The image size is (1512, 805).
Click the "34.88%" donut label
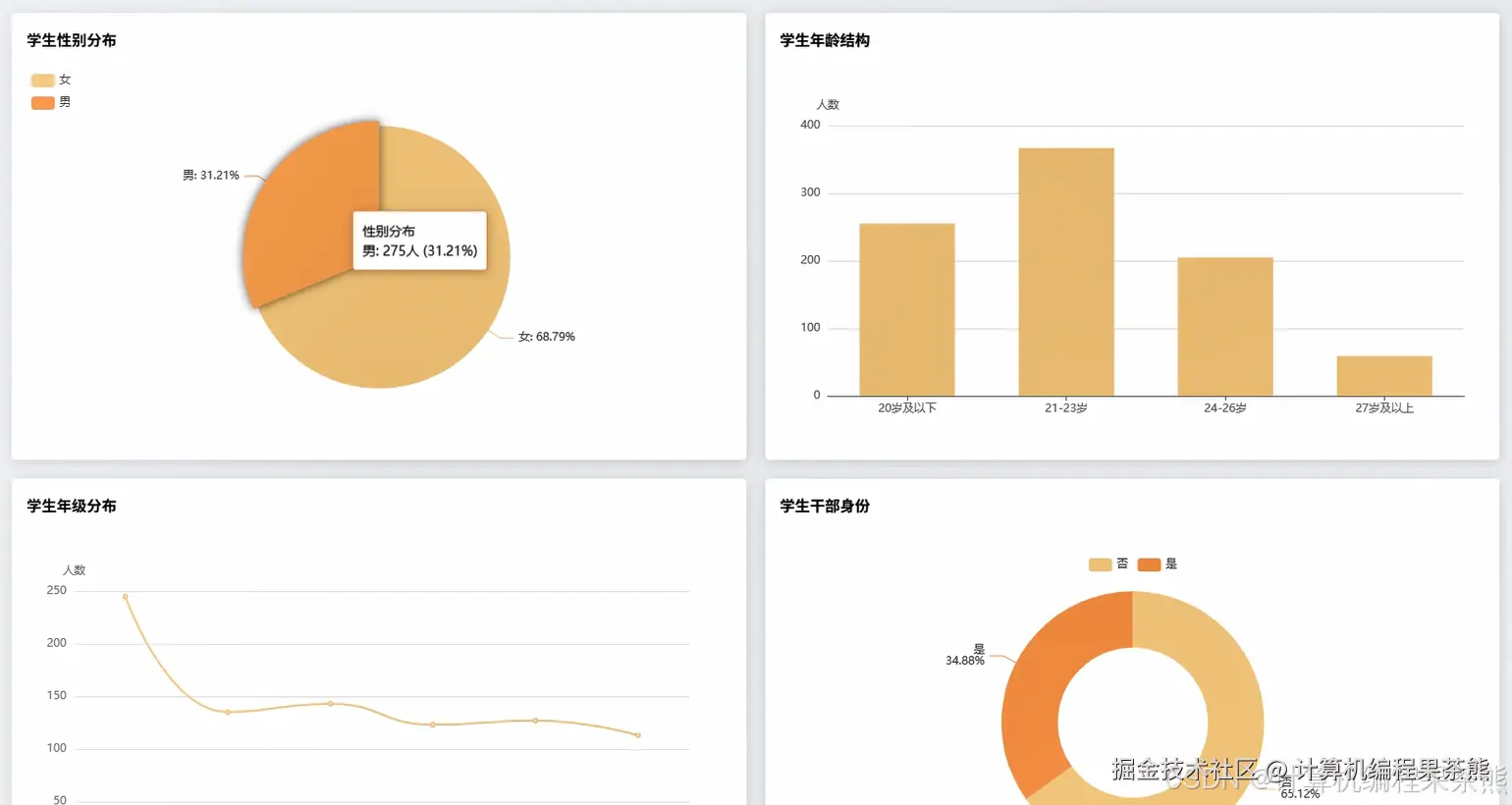point(965,661)
